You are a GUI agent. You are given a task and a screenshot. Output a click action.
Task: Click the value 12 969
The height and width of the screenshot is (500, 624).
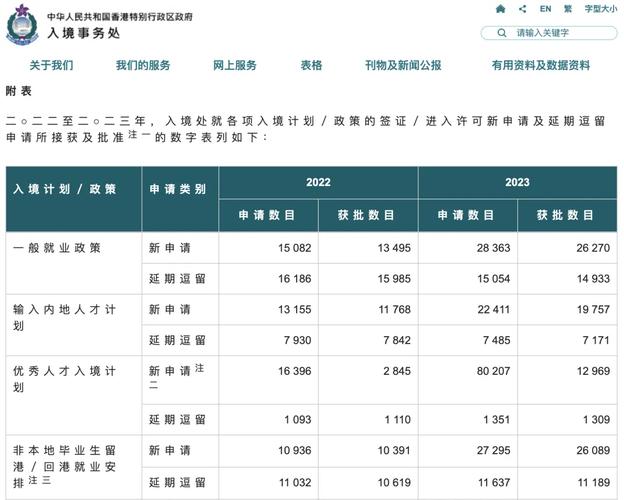coord(593,371)
